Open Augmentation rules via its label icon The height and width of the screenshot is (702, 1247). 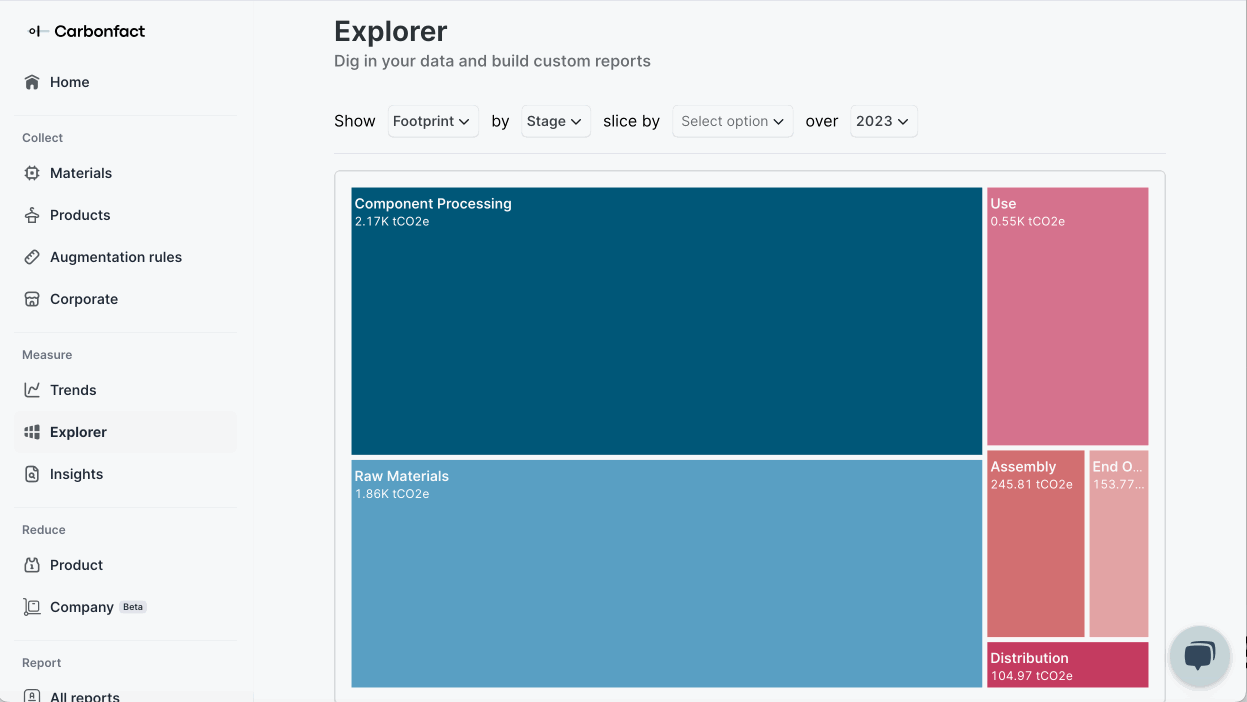pyautogui.click(x=30, y=257)
